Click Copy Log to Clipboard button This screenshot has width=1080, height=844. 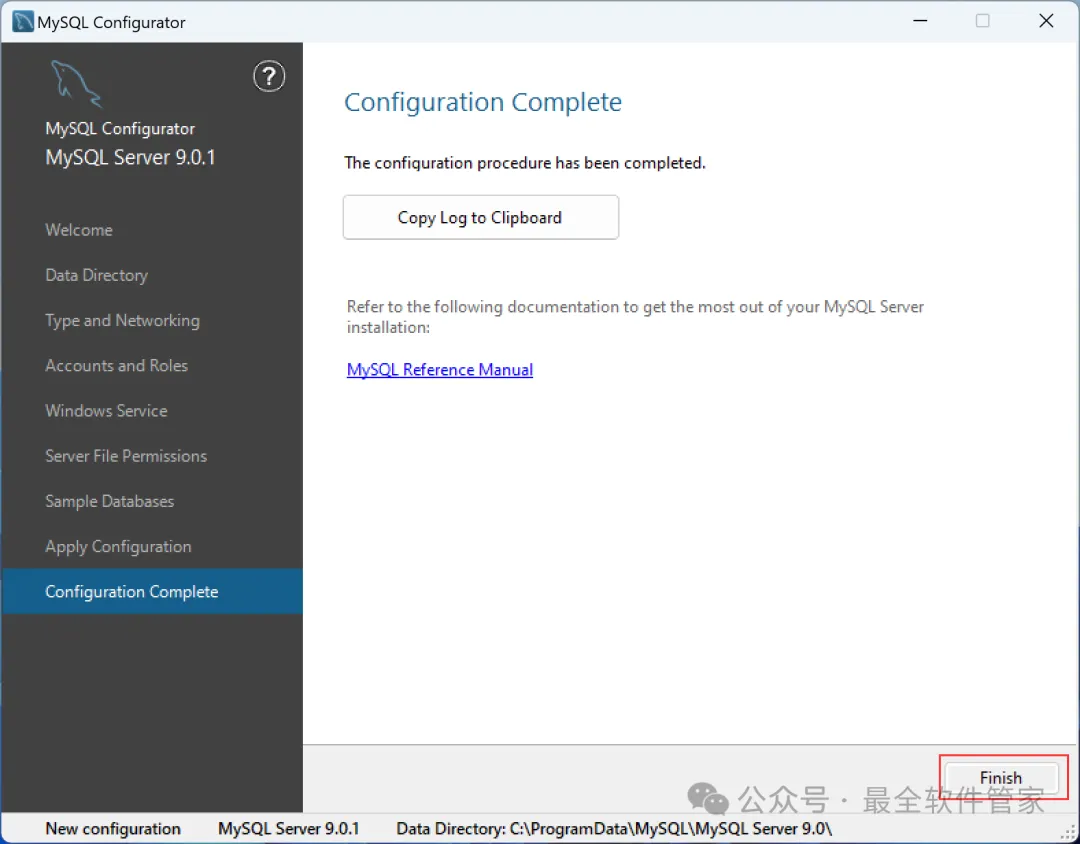pyautogui.click(x=481, y=217)
